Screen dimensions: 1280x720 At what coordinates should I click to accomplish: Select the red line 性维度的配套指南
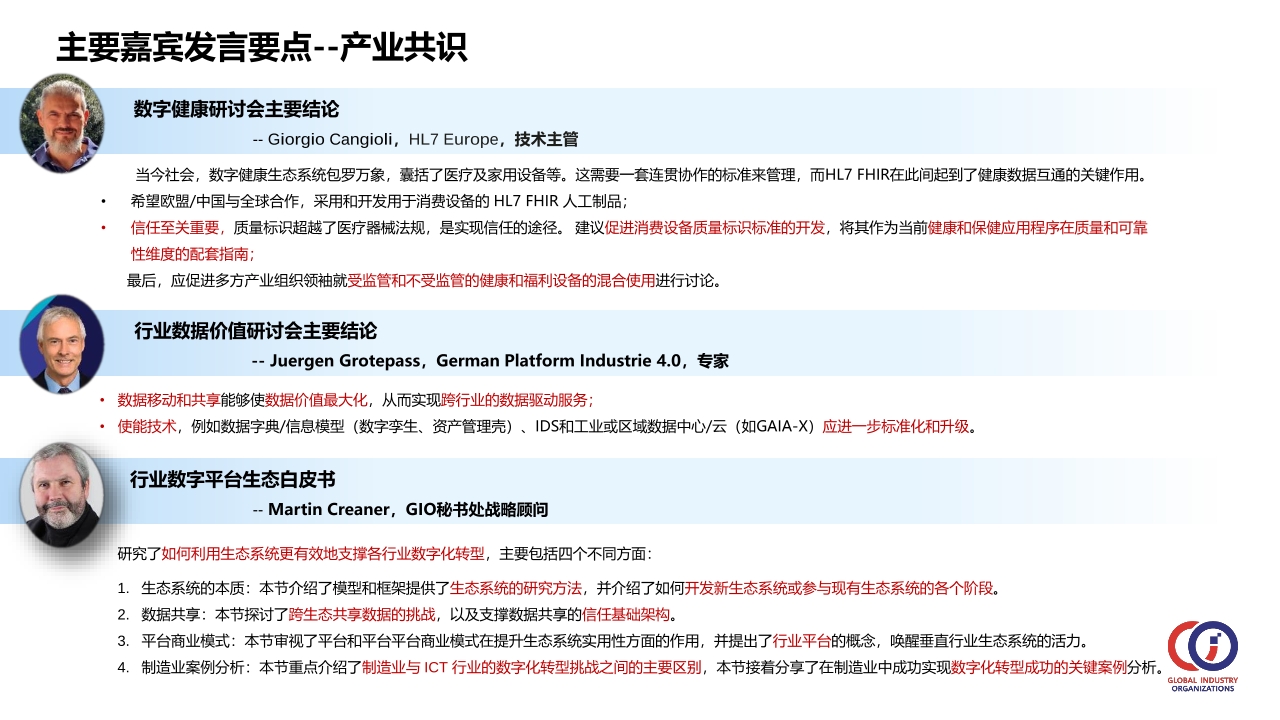point(192,254)
